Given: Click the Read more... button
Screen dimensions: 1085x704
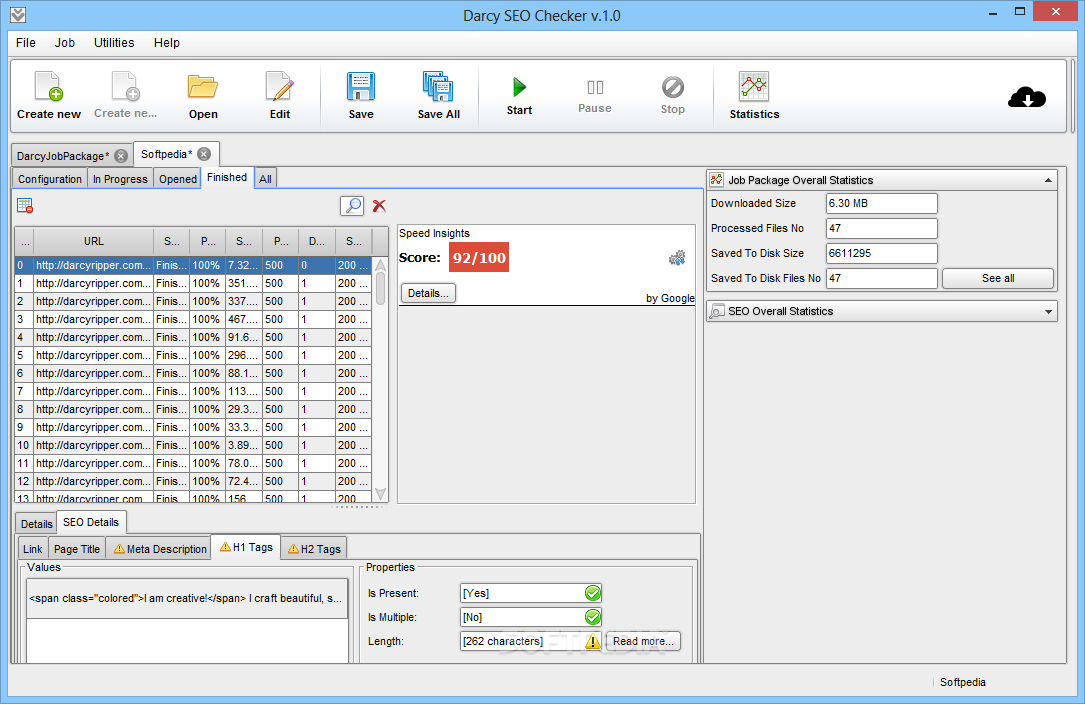Looking at the screenshot, I should pyautogui.click(x=643, y=641).
